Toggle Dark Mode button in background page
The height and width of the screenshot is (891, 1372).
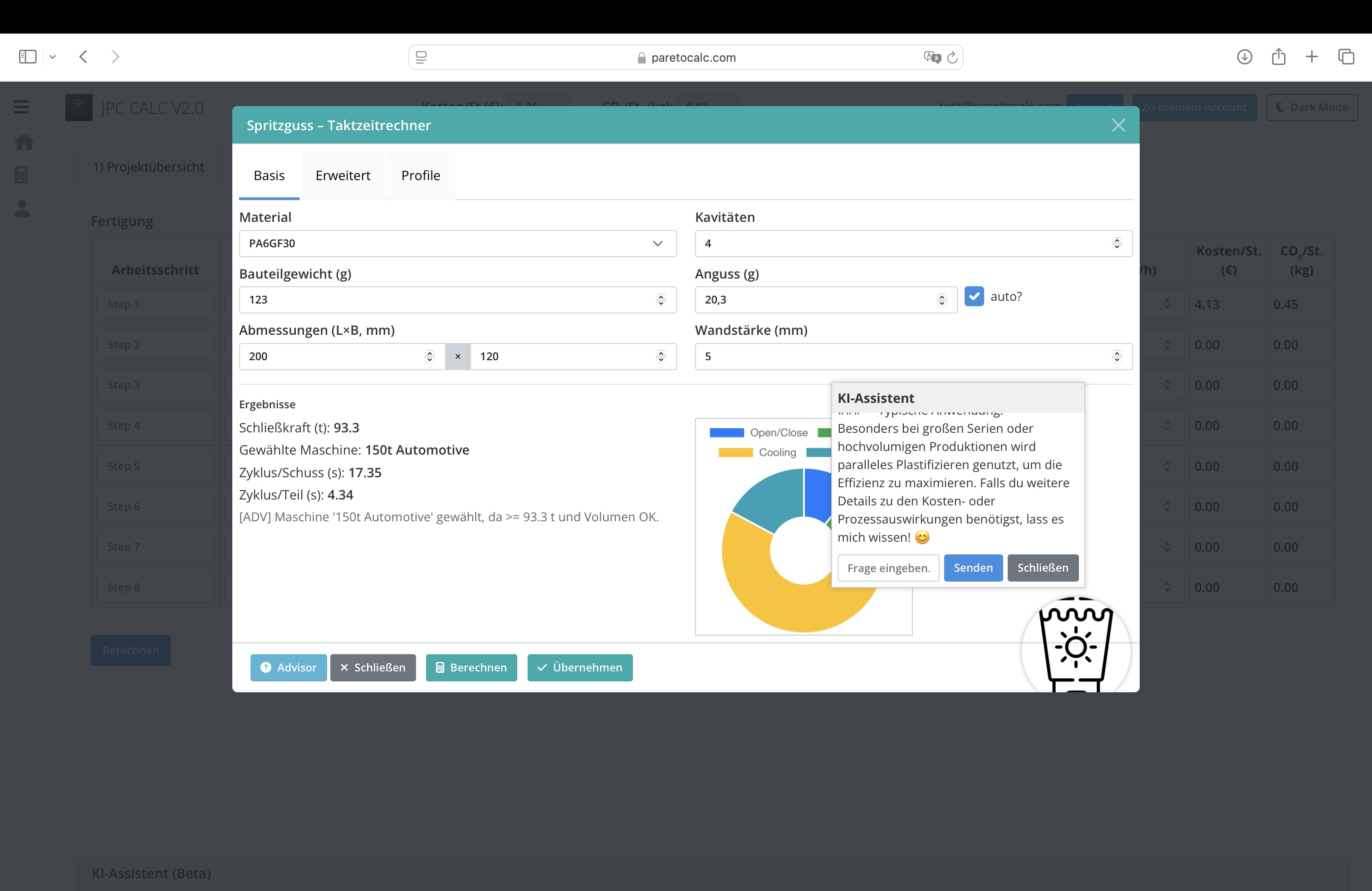pos(1312,107)
